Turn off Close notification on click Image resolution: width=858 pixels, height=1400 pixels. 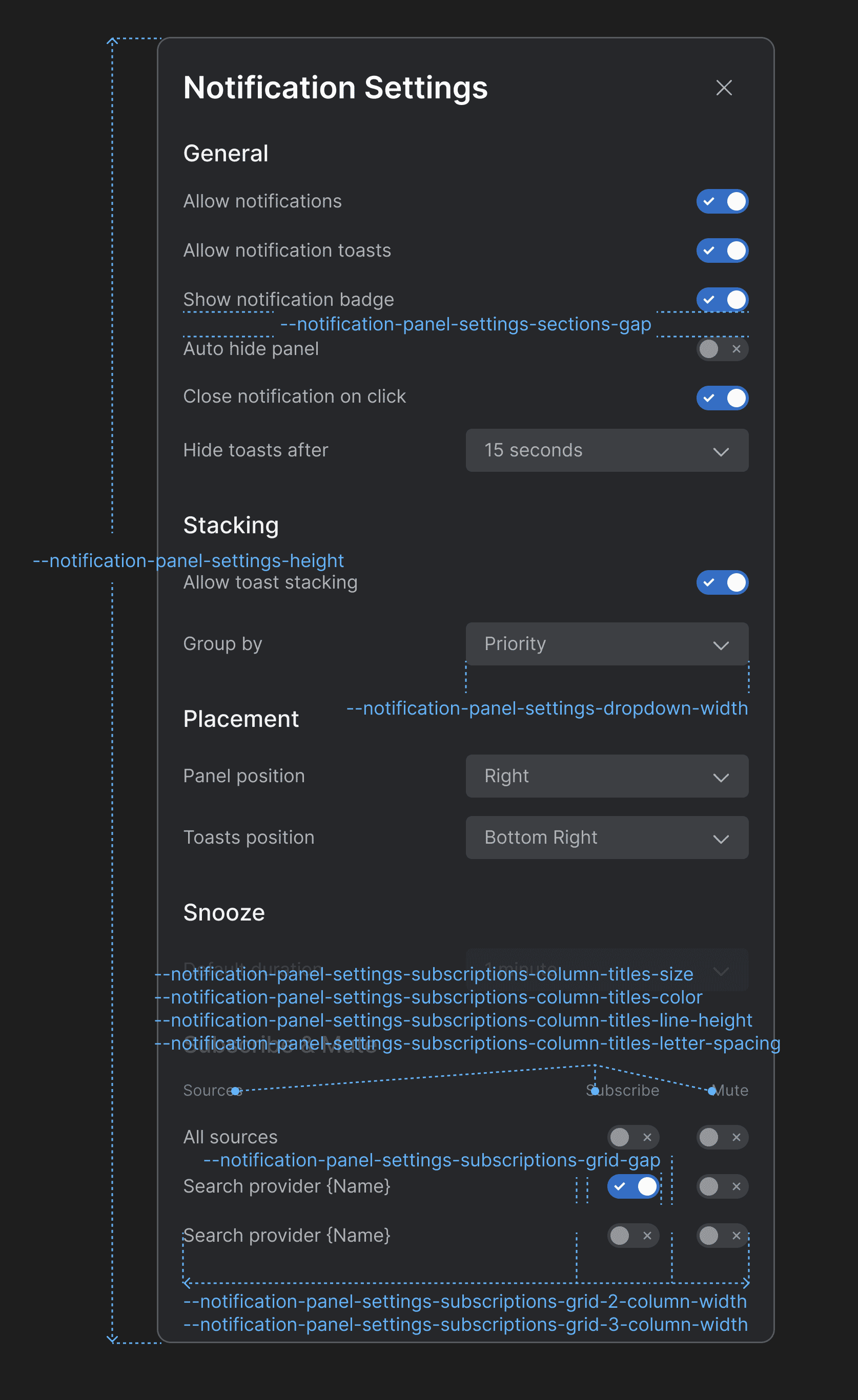(722, 398)
